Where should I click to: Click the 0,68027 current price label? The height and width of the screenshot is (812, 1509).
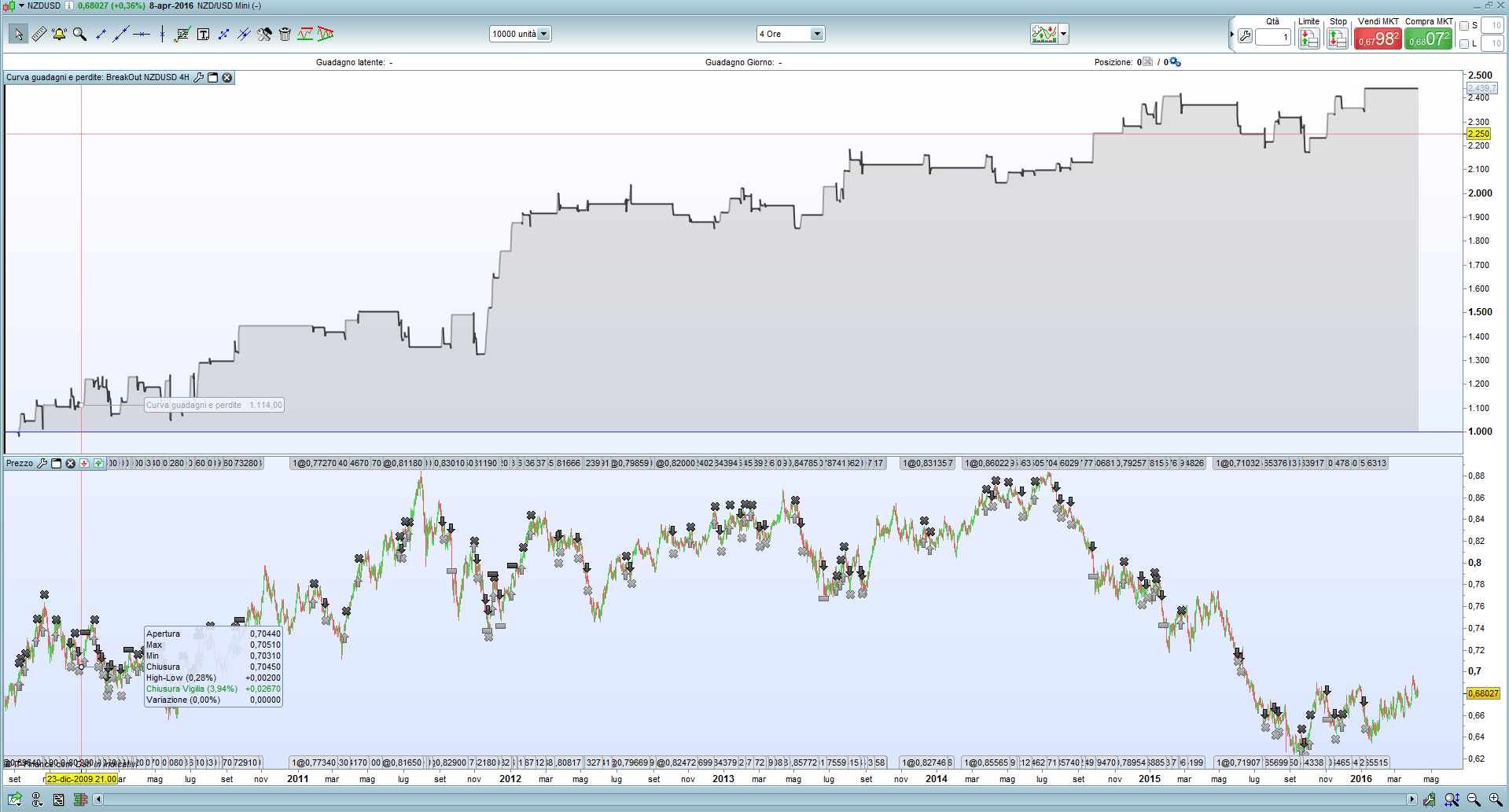tap(1483, 693)
